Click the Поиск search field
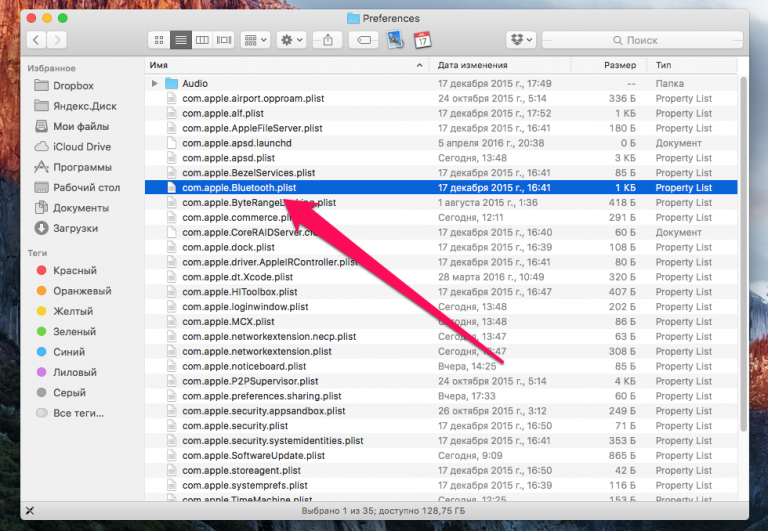Screen dimensions: 768x531 642,40
